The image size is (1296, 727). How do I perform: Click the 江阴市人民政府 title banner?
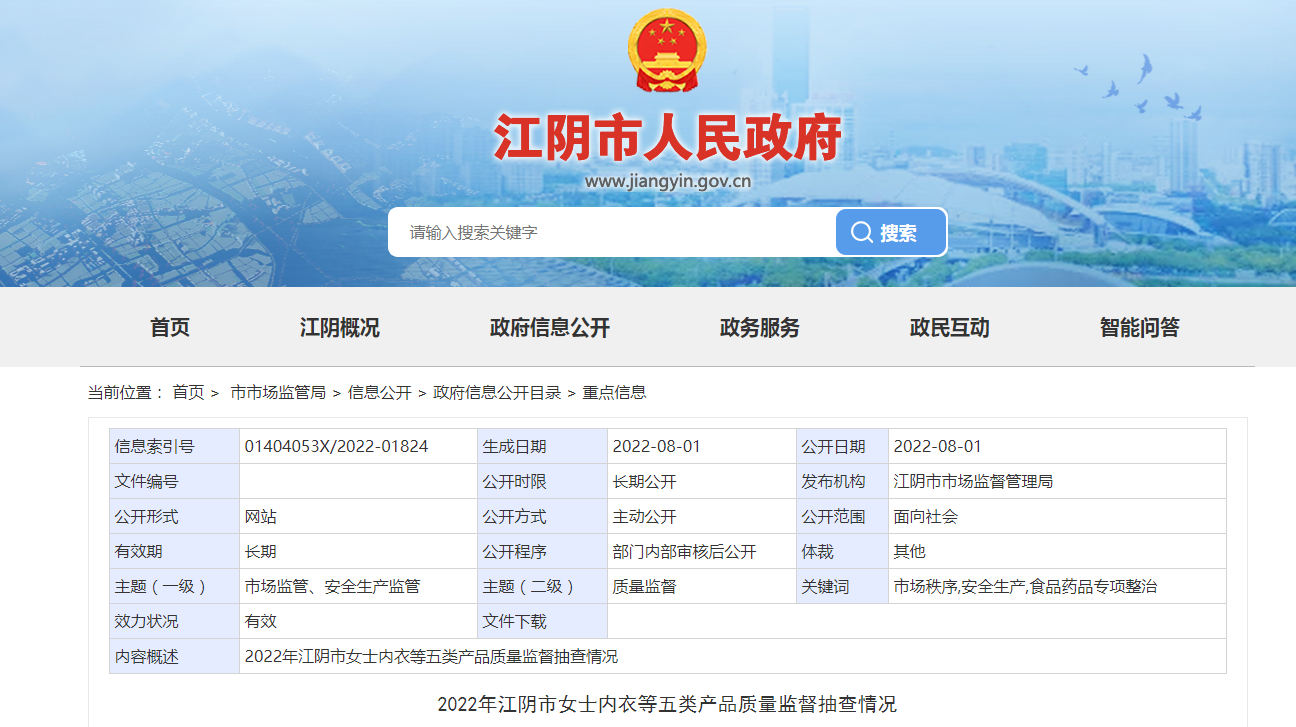point(667,138)
